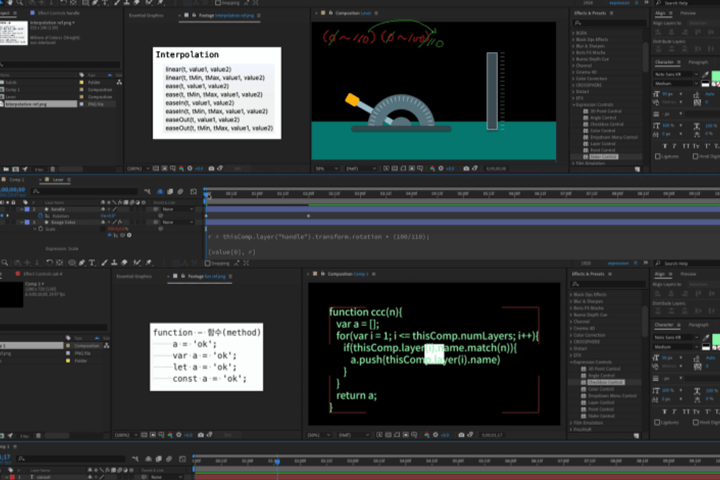The width and height of the screenshot is (720, 480).
Task: Click eyedropper in upper Character panel
Action: [705, 74]
